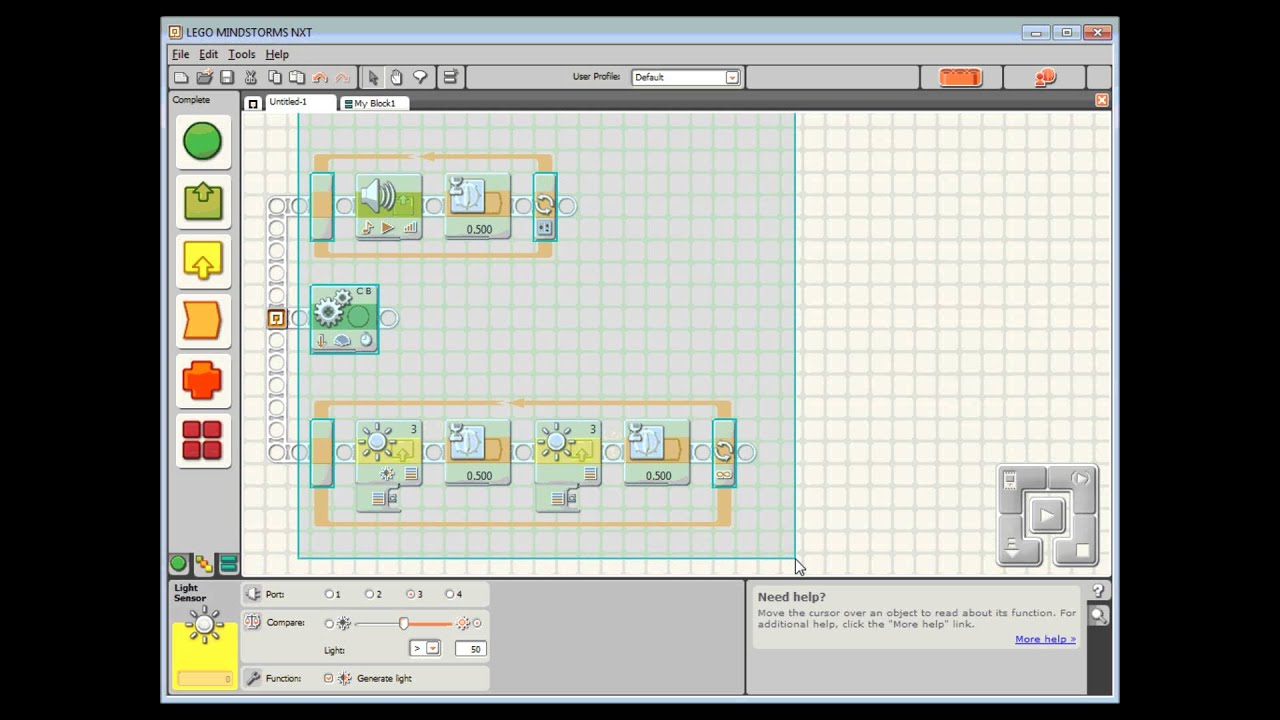Image resolution: width=1280 pixels, height=720 pixels.
Task: Open the User Profile dropdown
Action: [x=731, y=77]
